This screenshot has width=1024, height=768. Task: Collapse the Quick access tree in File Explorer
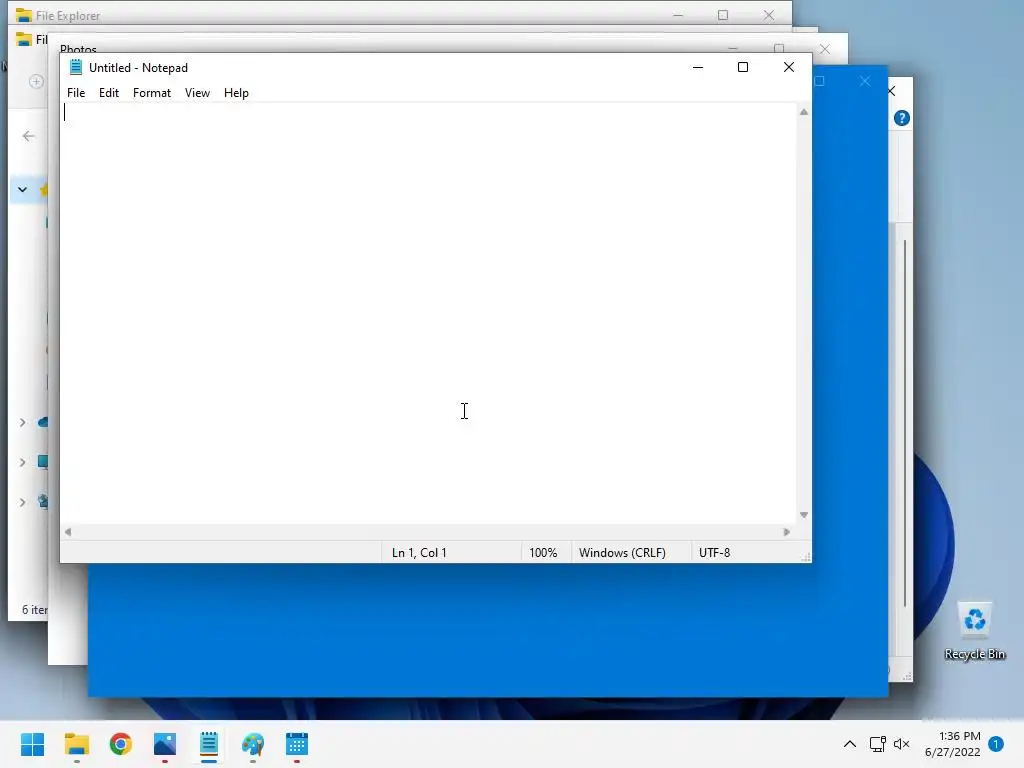tap(22, 189)
